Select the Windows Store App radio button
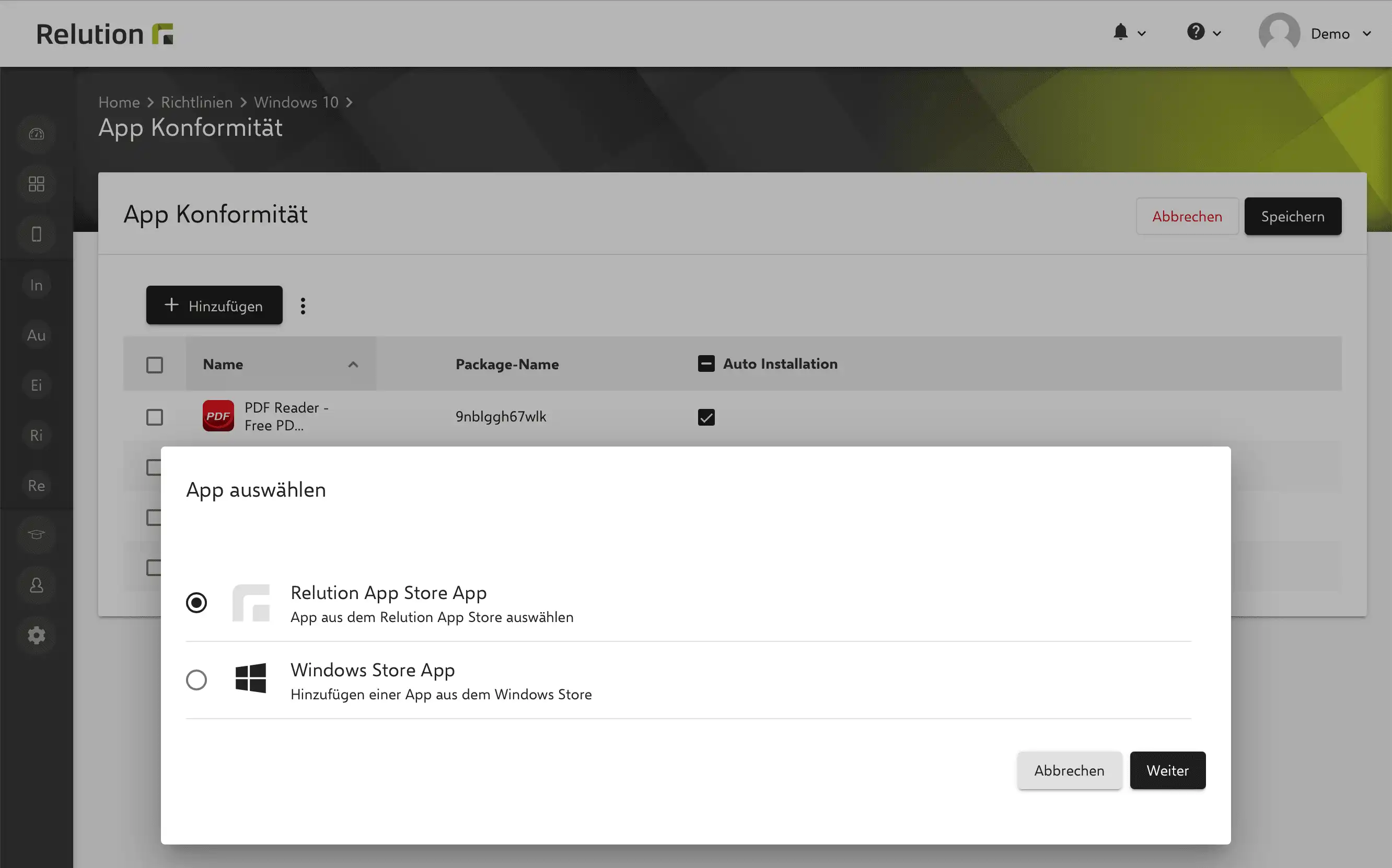 click(196, 679)
